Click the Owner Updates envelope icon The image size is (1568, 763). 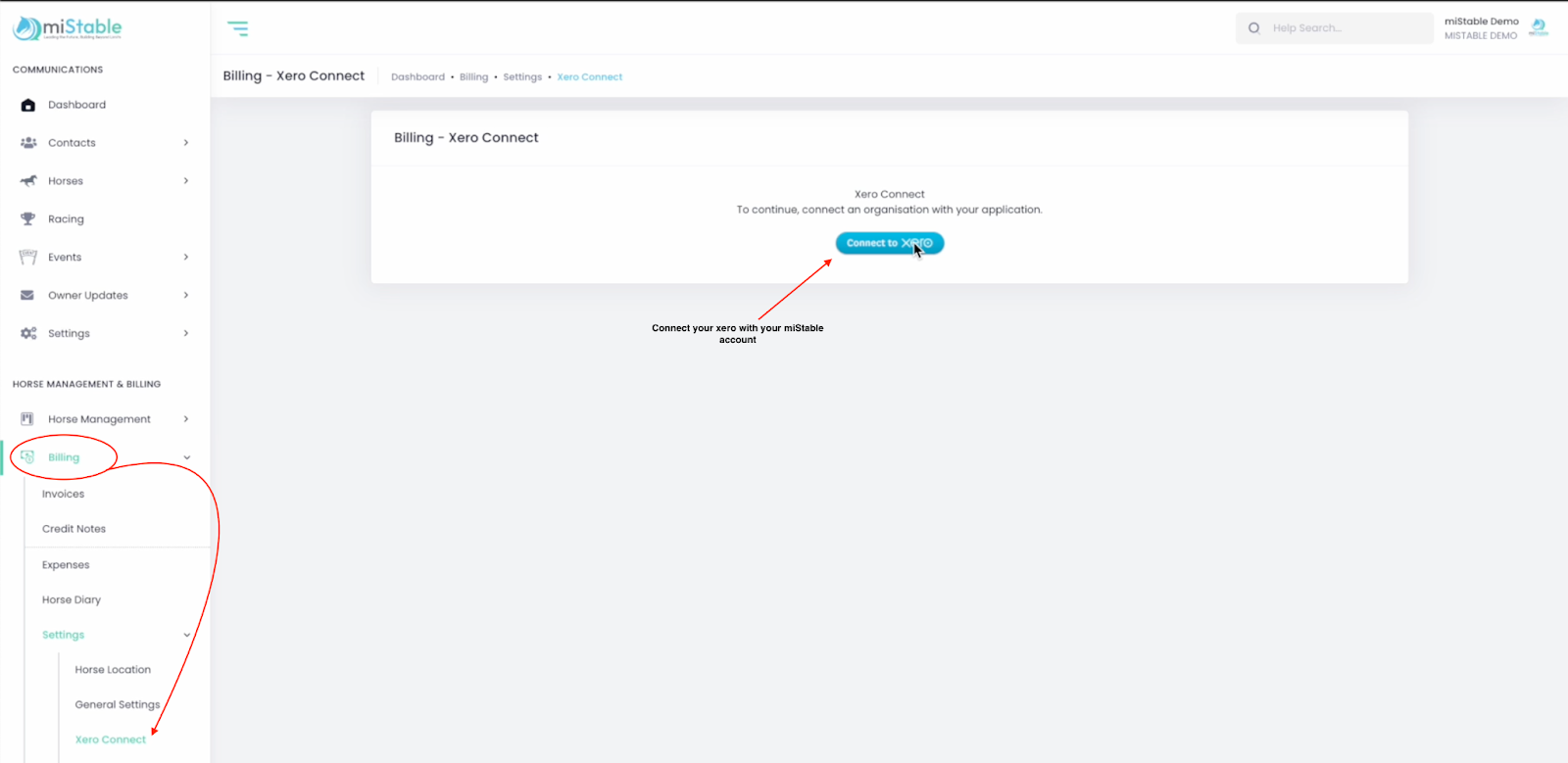click(x=27, y=295)
